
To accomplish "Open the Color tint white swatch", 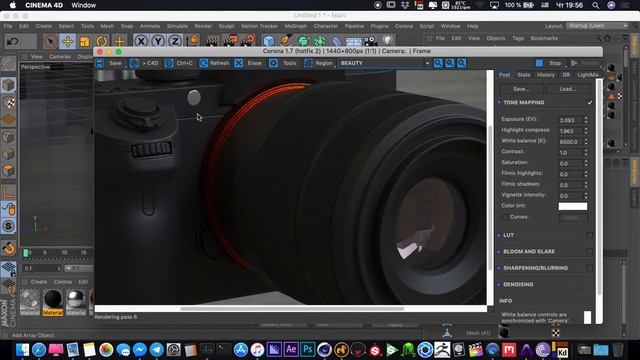I will [573, 207].
